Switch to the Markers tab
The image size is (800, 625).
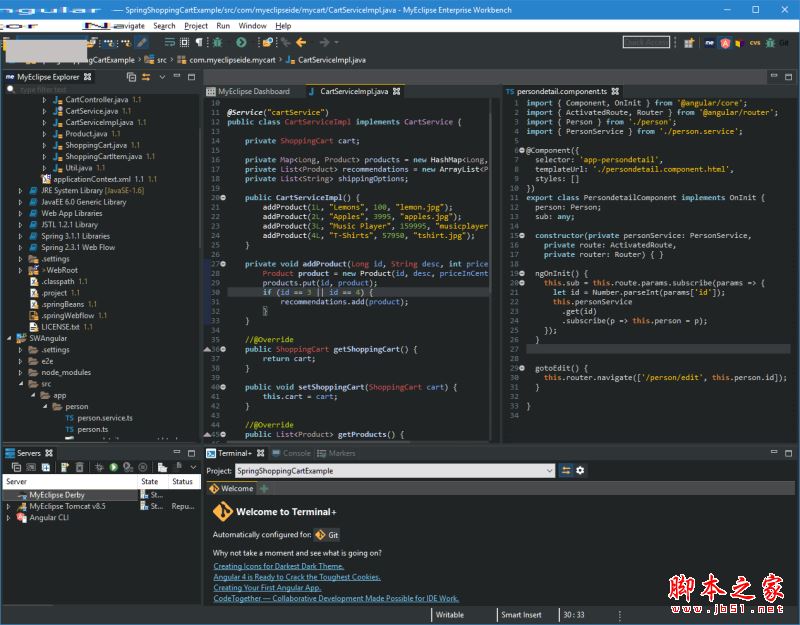coord(336,453)
